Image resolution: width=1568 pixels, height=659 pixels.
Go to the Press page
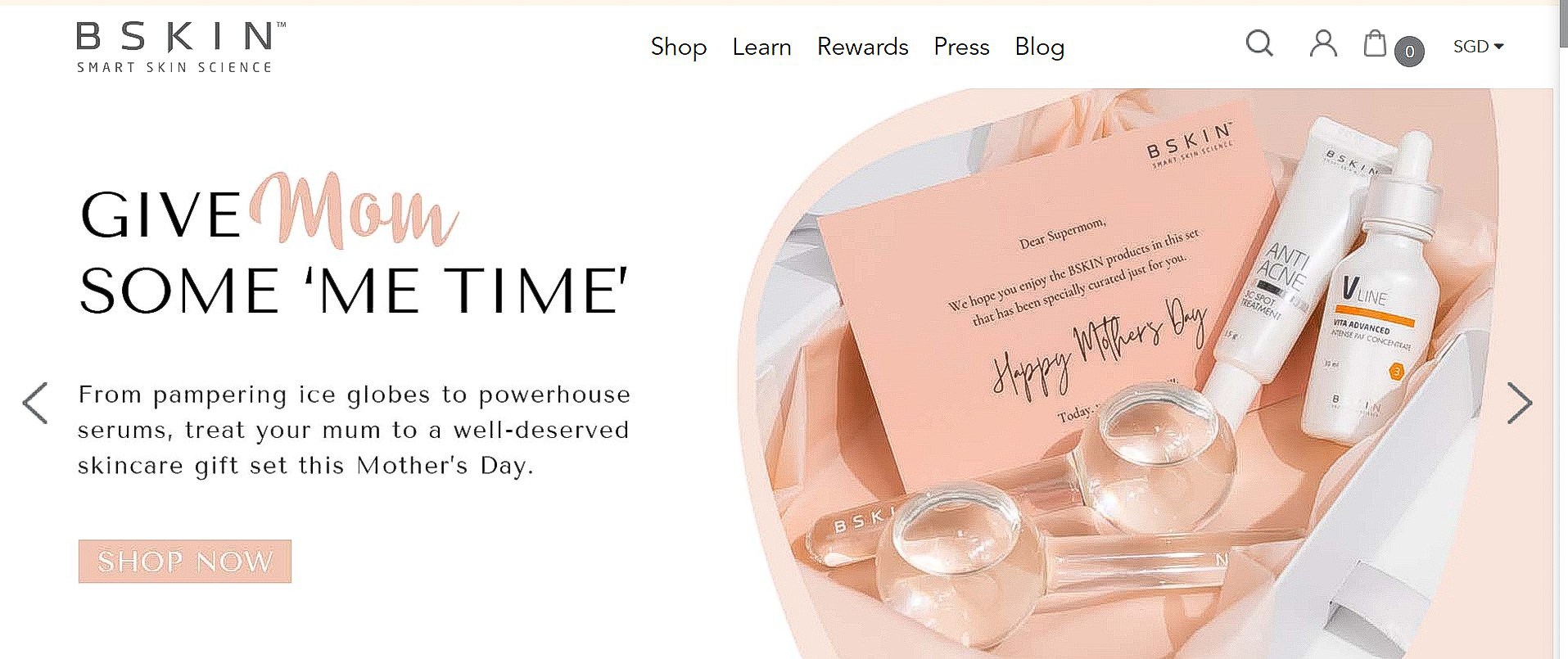pos(961,47)
